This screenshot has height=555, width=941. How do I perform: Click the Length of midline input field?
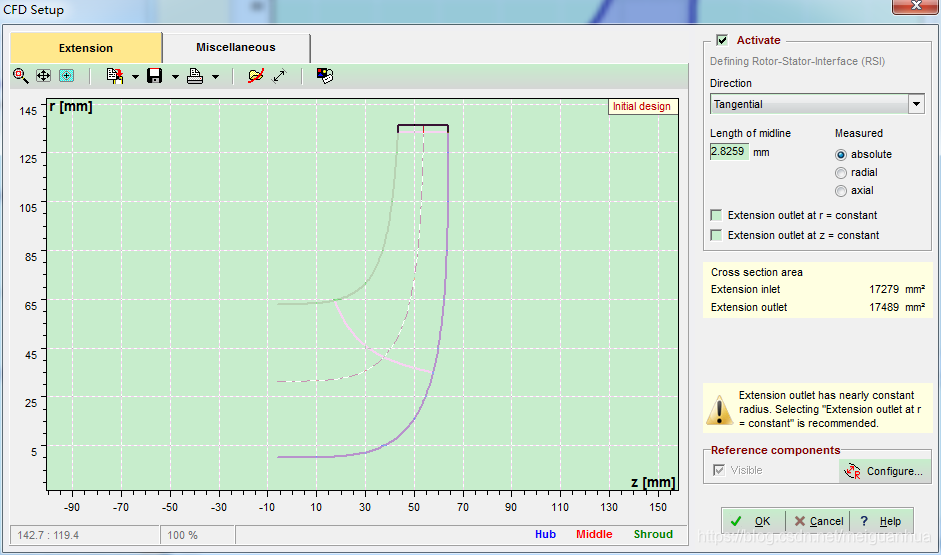tap(729, 151)
